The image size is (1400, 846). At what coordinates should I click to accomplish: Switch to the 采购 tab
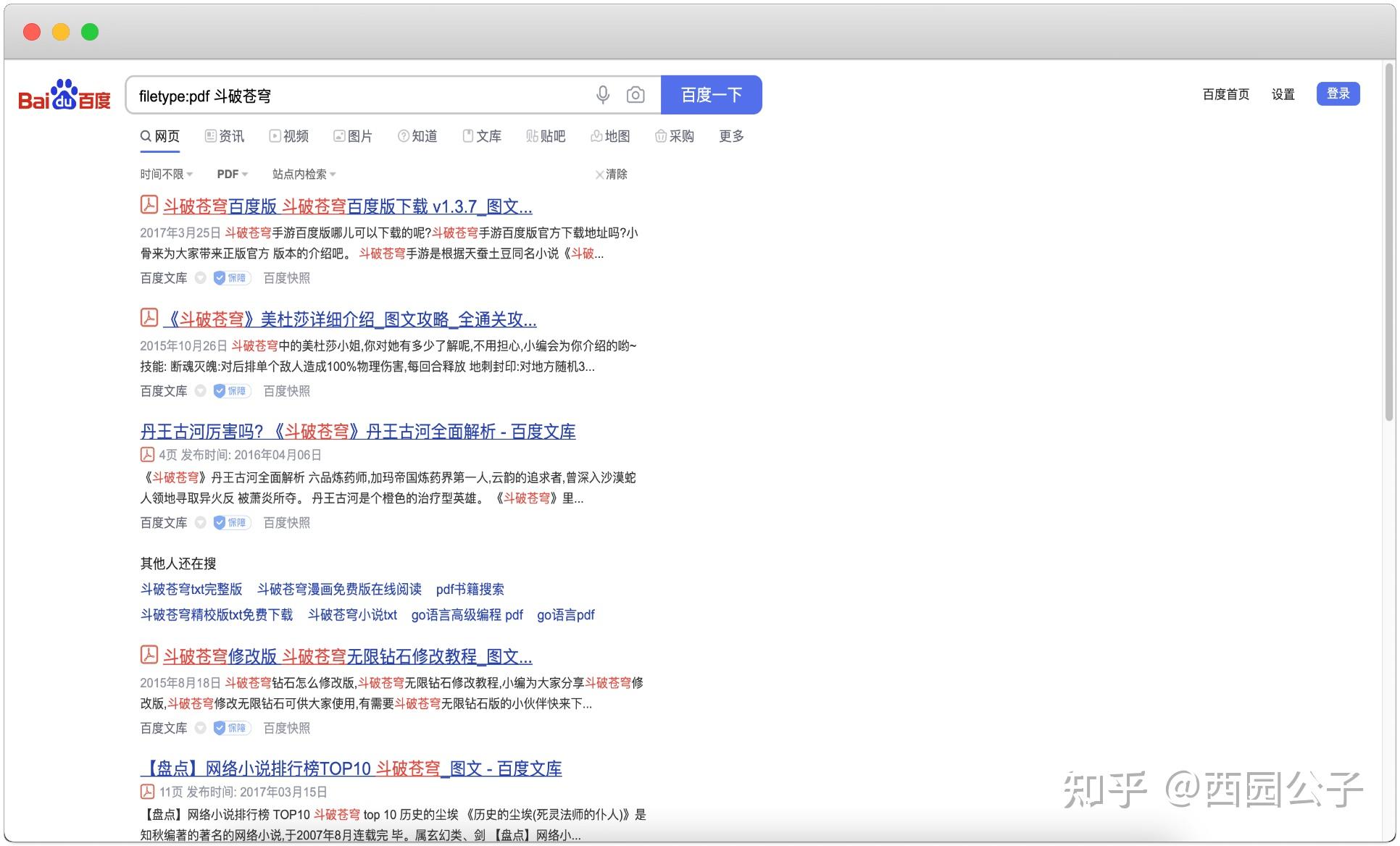(x=675, y=136)
